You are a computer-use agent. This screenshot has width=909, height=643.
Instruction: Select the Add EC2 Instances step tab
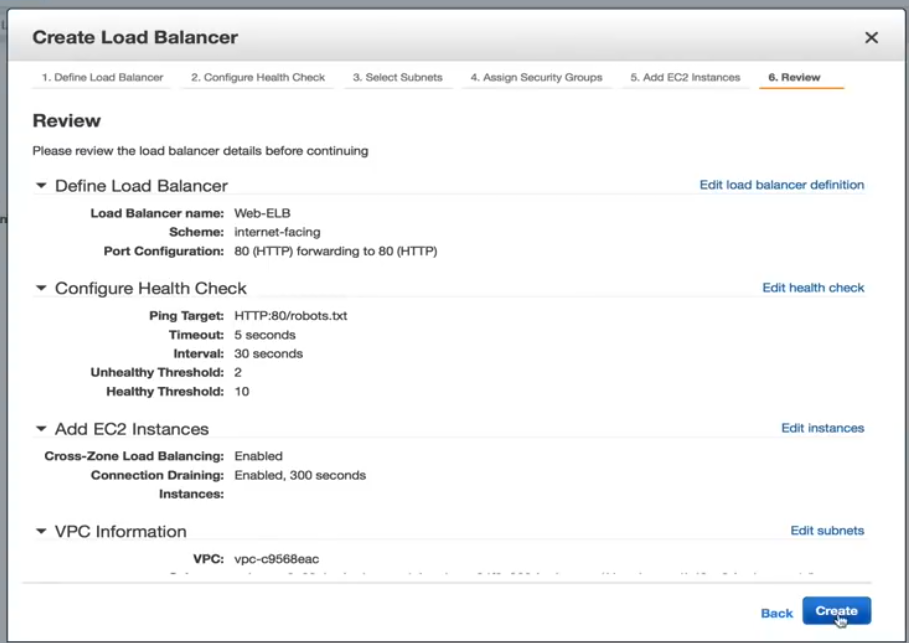coord(685,77)
